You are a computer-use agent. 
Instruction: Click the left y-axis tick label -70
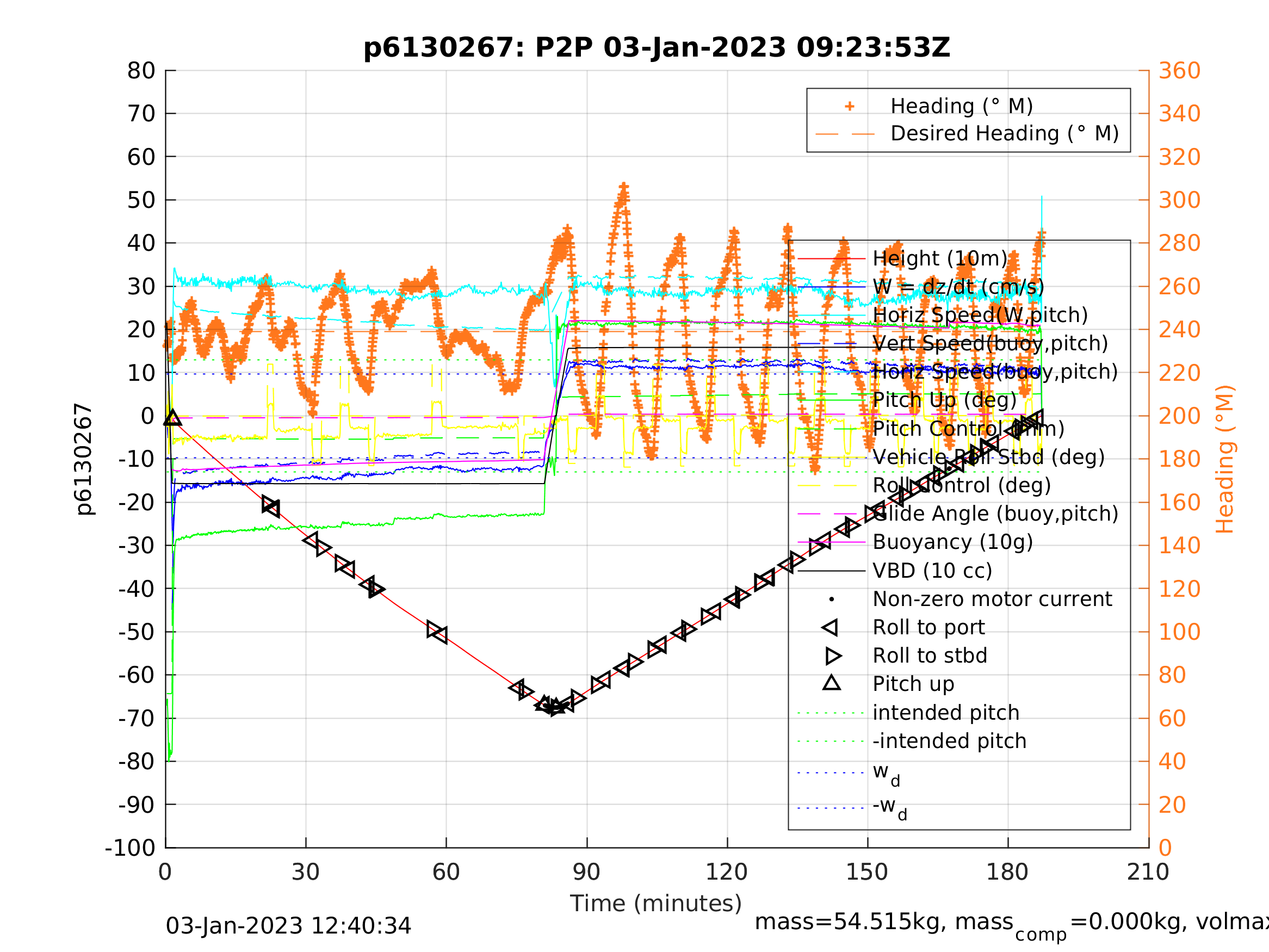(x=137, y=719)
